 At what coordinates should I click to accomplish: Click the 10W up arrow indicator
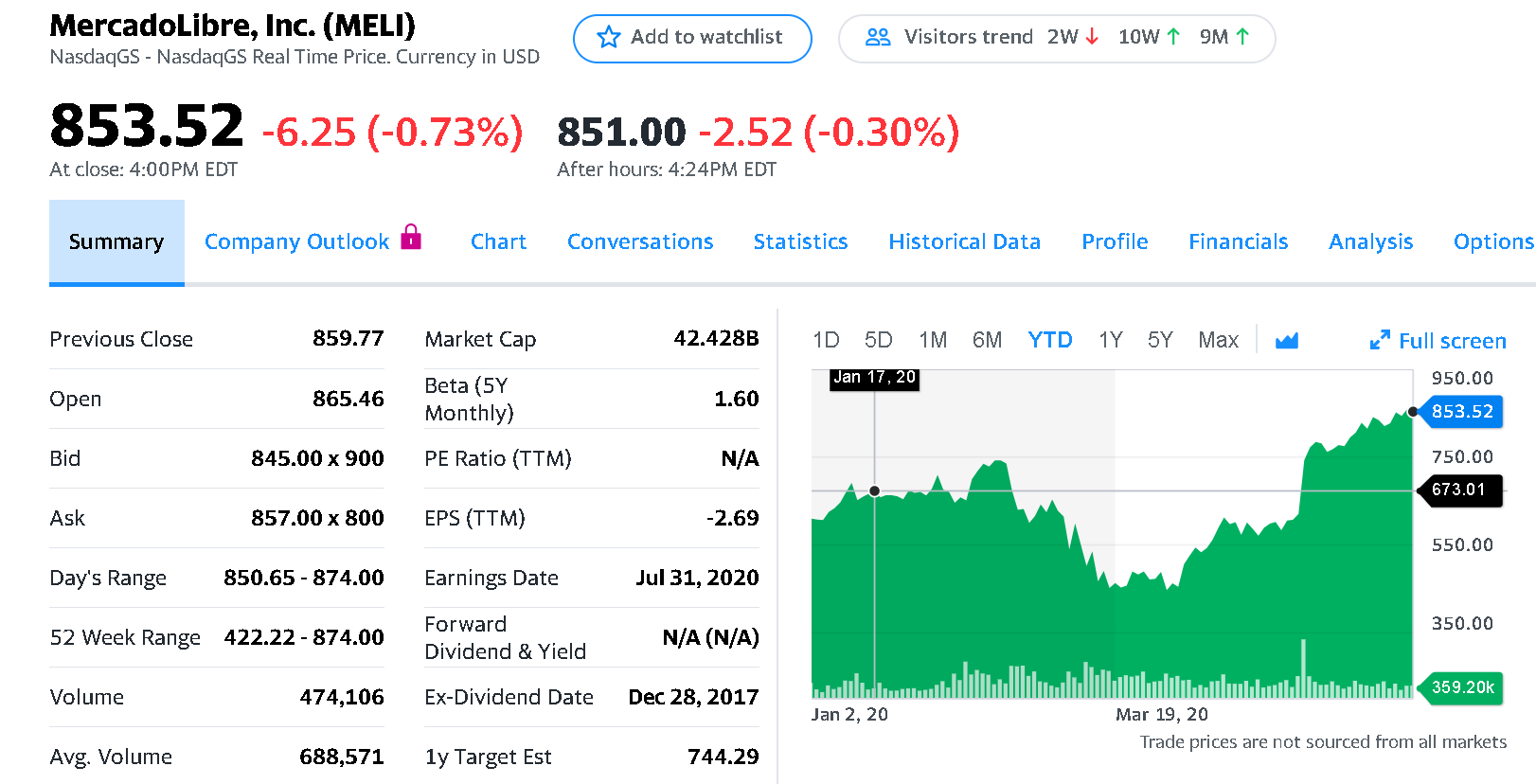pos(1173,37)
